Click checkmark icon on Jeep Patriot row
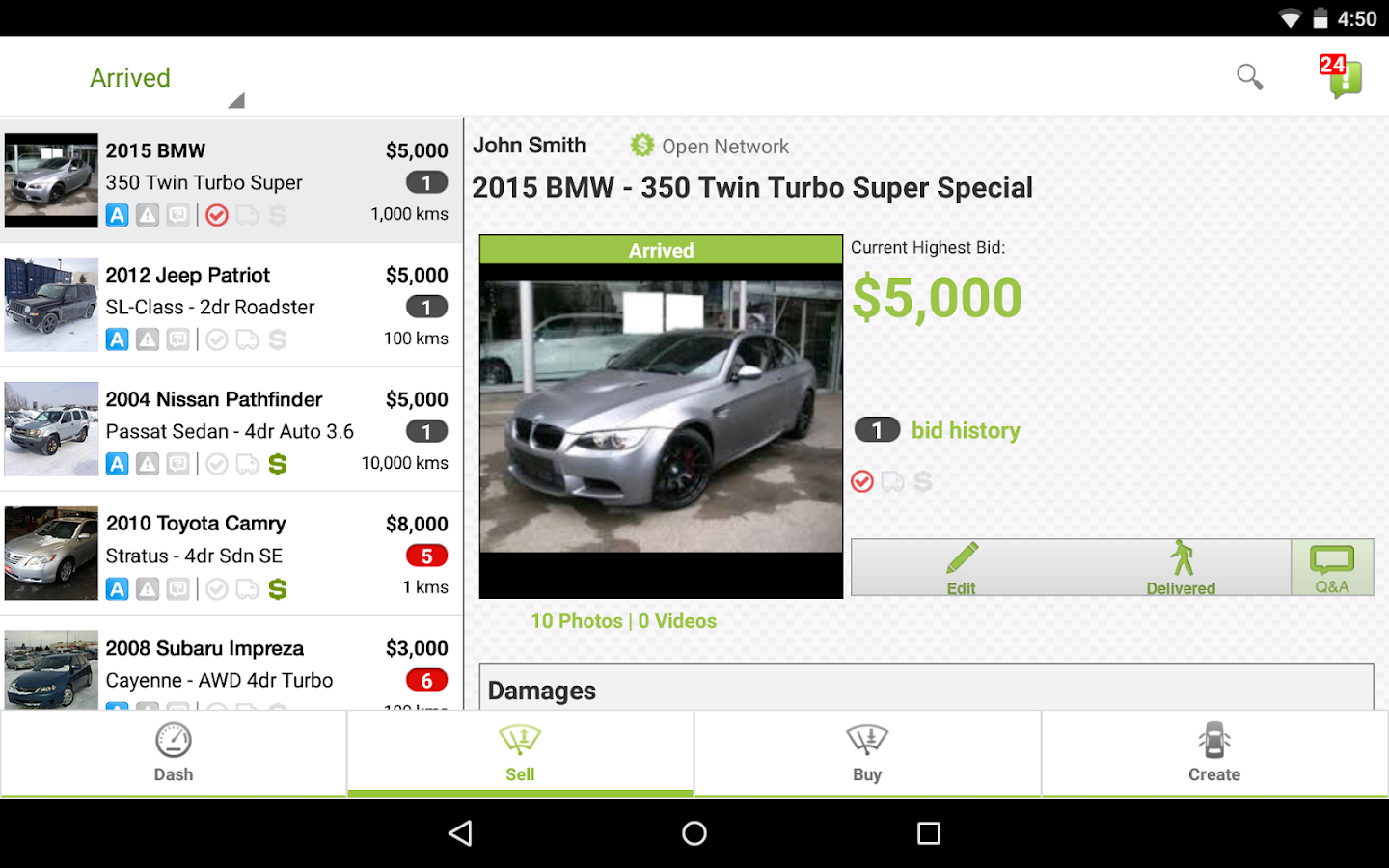This screenshot has height=868, width=1389. (217, 339)
